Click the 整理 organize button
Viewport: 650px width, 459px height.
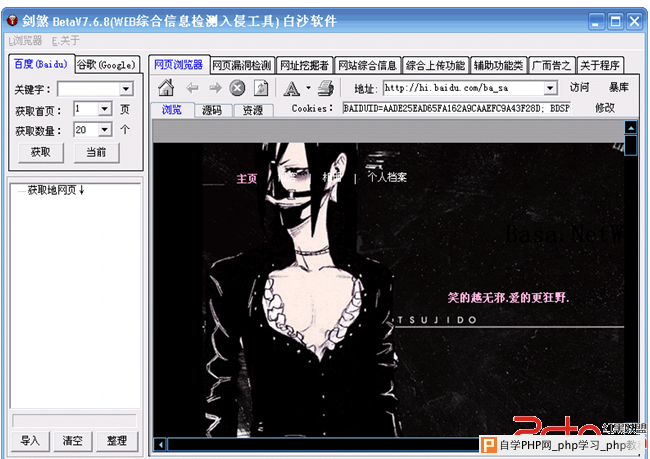pyautogui.click(x=116, y=440)
